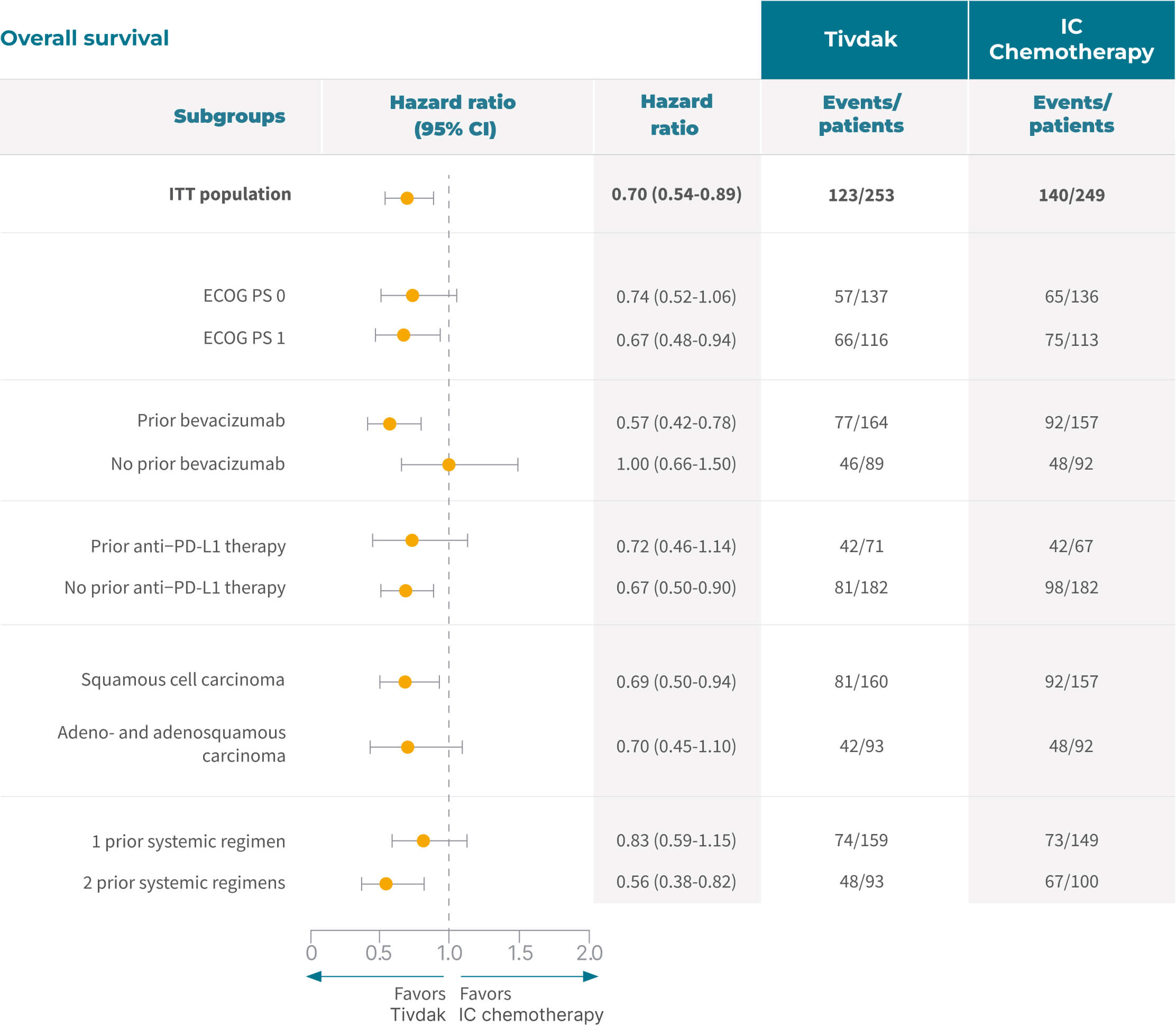
Task: Click the No prior bevacizumab data dot
Action: (449, 465)
